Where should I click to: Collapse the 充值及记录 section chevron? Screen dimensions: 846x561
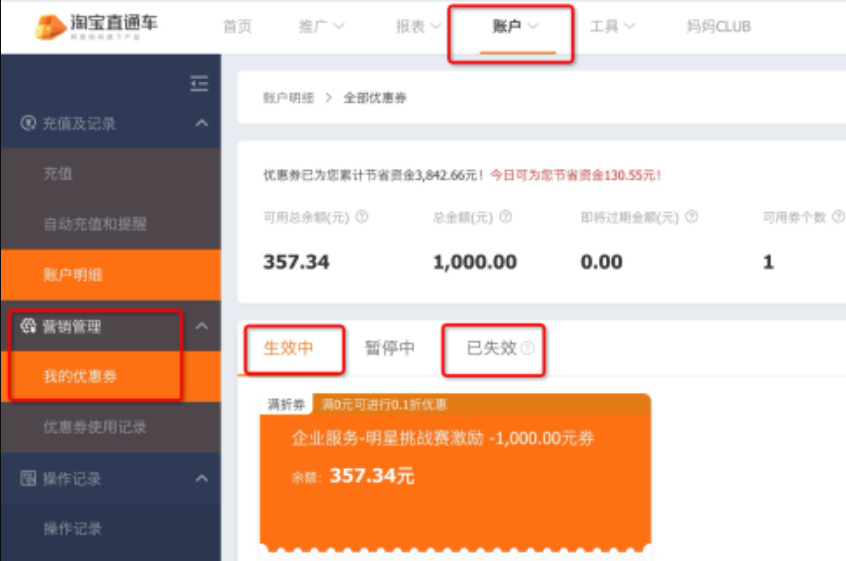201,123
